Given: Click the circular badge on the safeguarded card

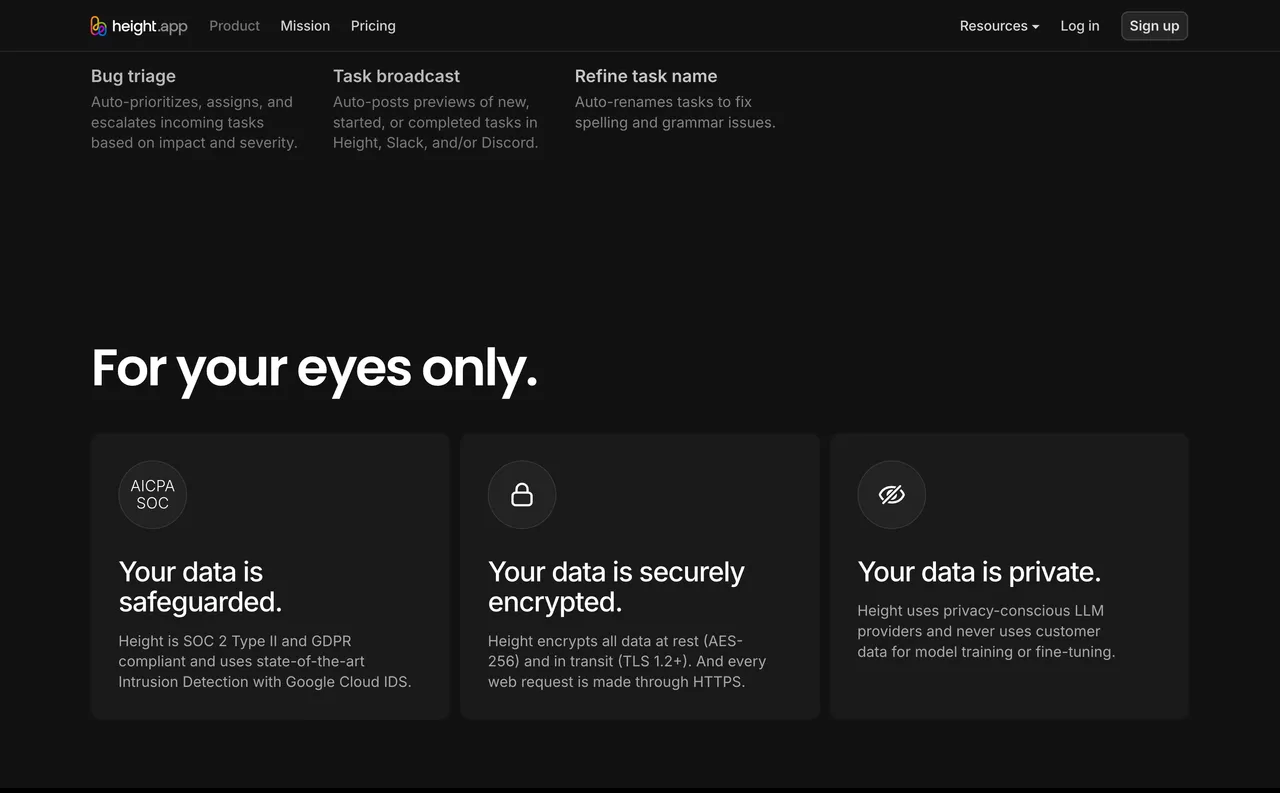Looking at the screenshot, I should [x=152, y=494].
